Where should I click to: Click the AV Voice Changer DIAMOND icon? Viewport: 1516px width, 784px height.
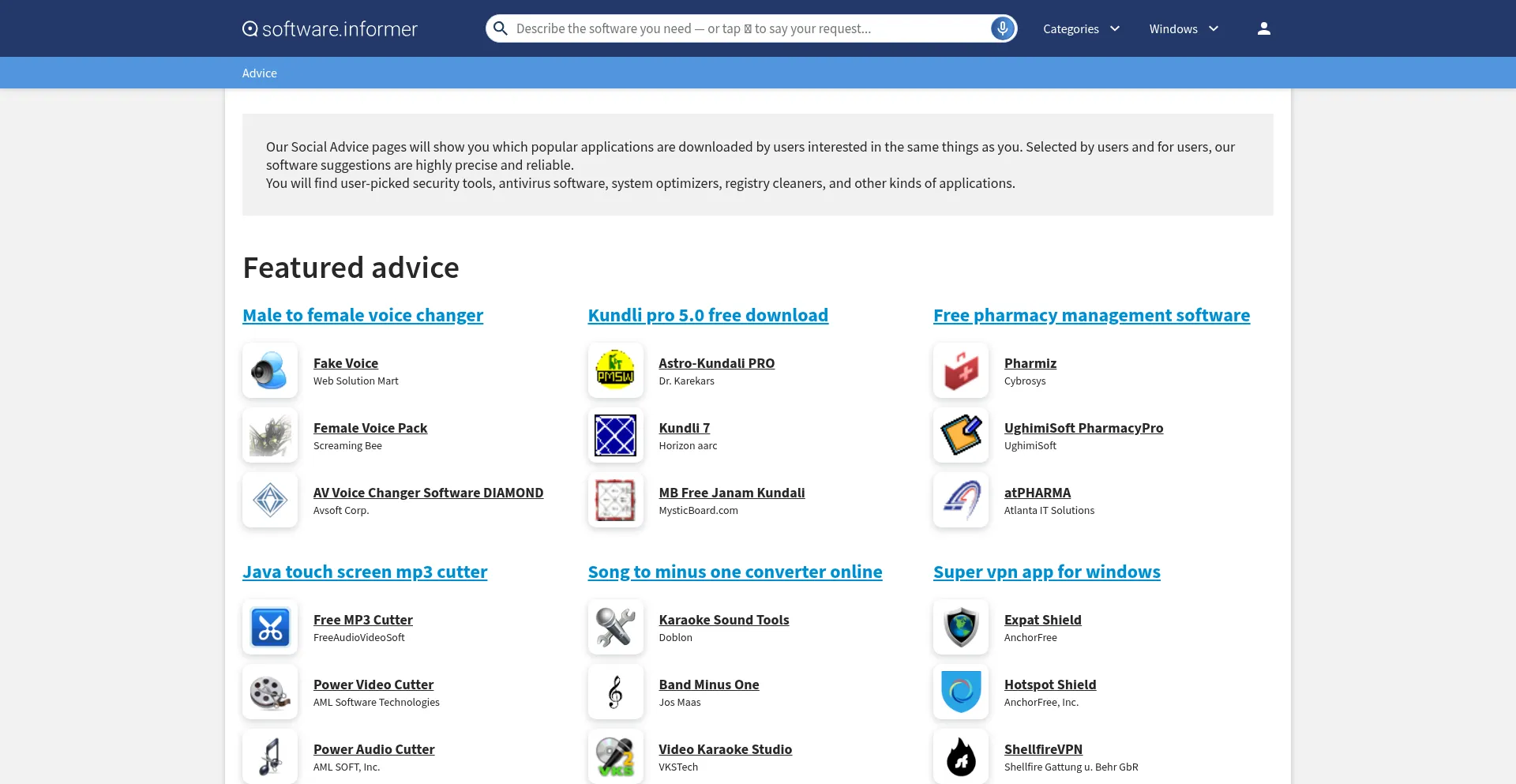click(x=270, y=500)
